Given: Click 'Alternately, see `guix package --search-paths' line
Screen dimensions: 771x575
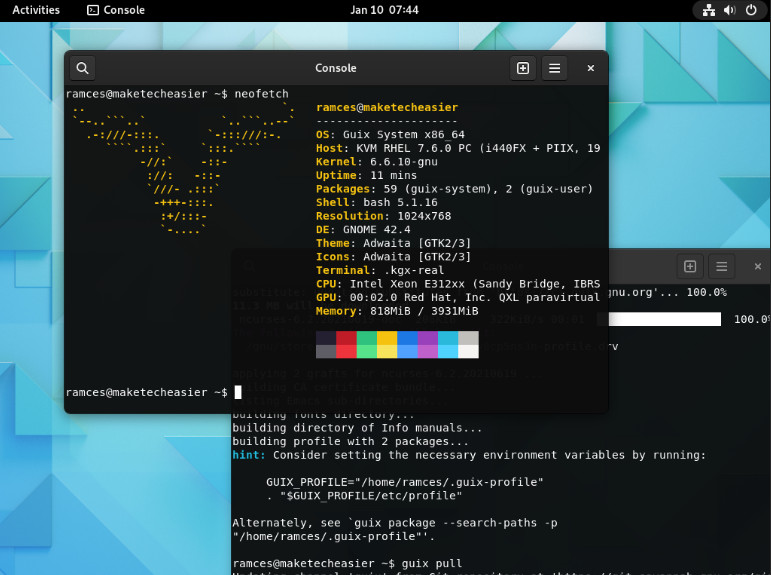Looking at the screenshot, I should pyautogui.click(x=395, y=522).
